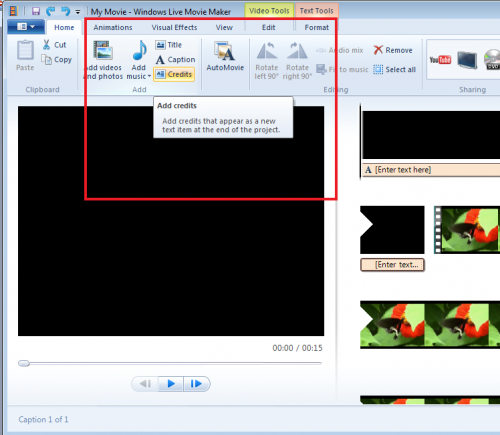The width and height of the screenshot is (500, 435).
Task: Click the '[Enter text...' caption box
Action: click(392, 265)
